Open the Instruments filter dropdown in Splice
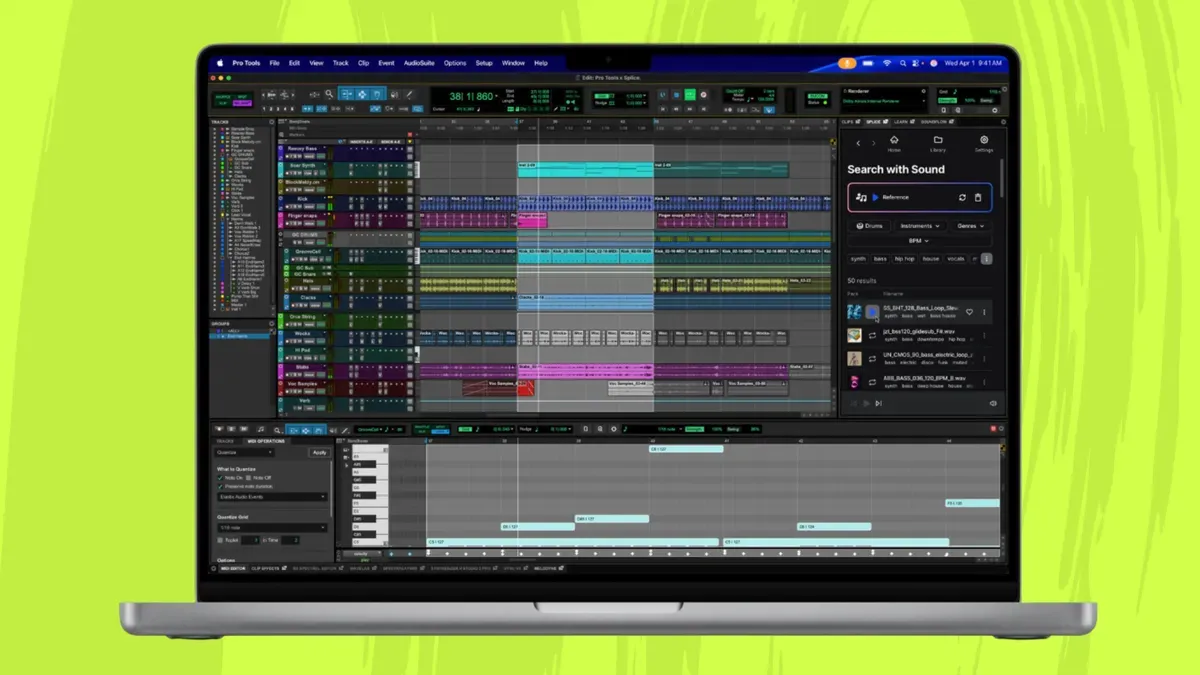The height and width of the screenshot is (675, 1200). [921, 227]
